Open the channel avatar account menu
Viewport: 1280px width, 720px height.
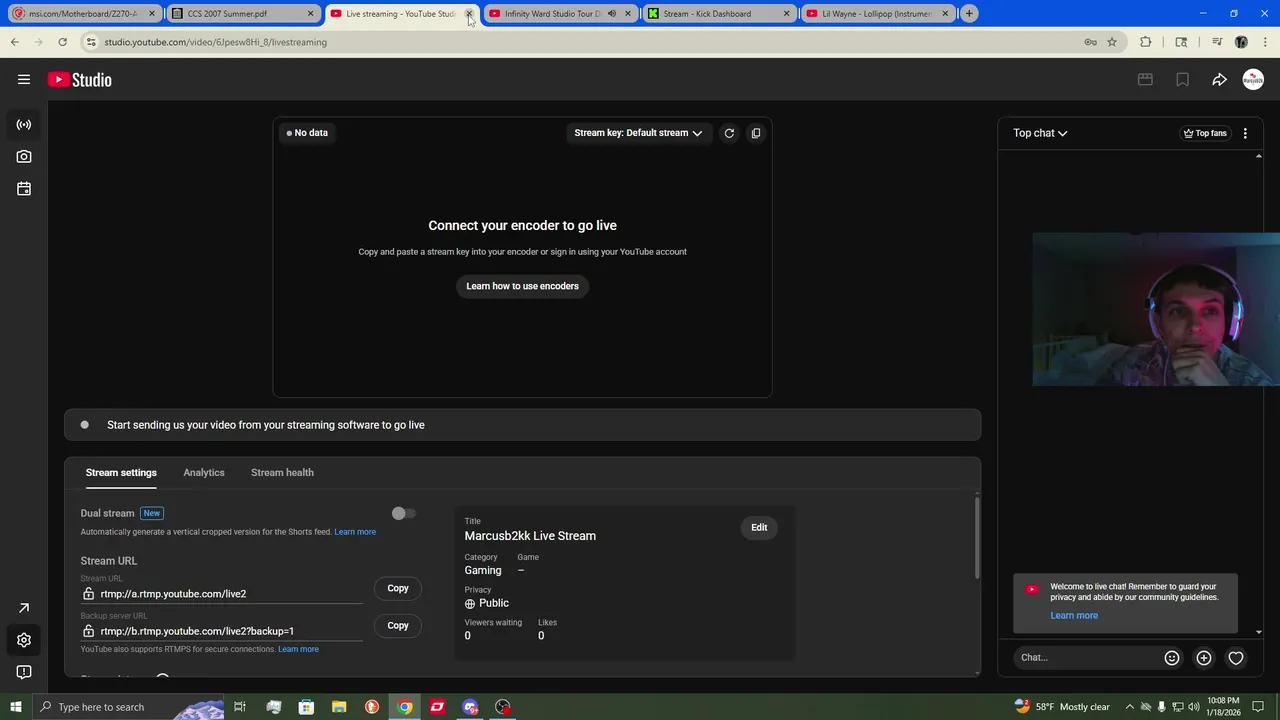(1253, 80)
